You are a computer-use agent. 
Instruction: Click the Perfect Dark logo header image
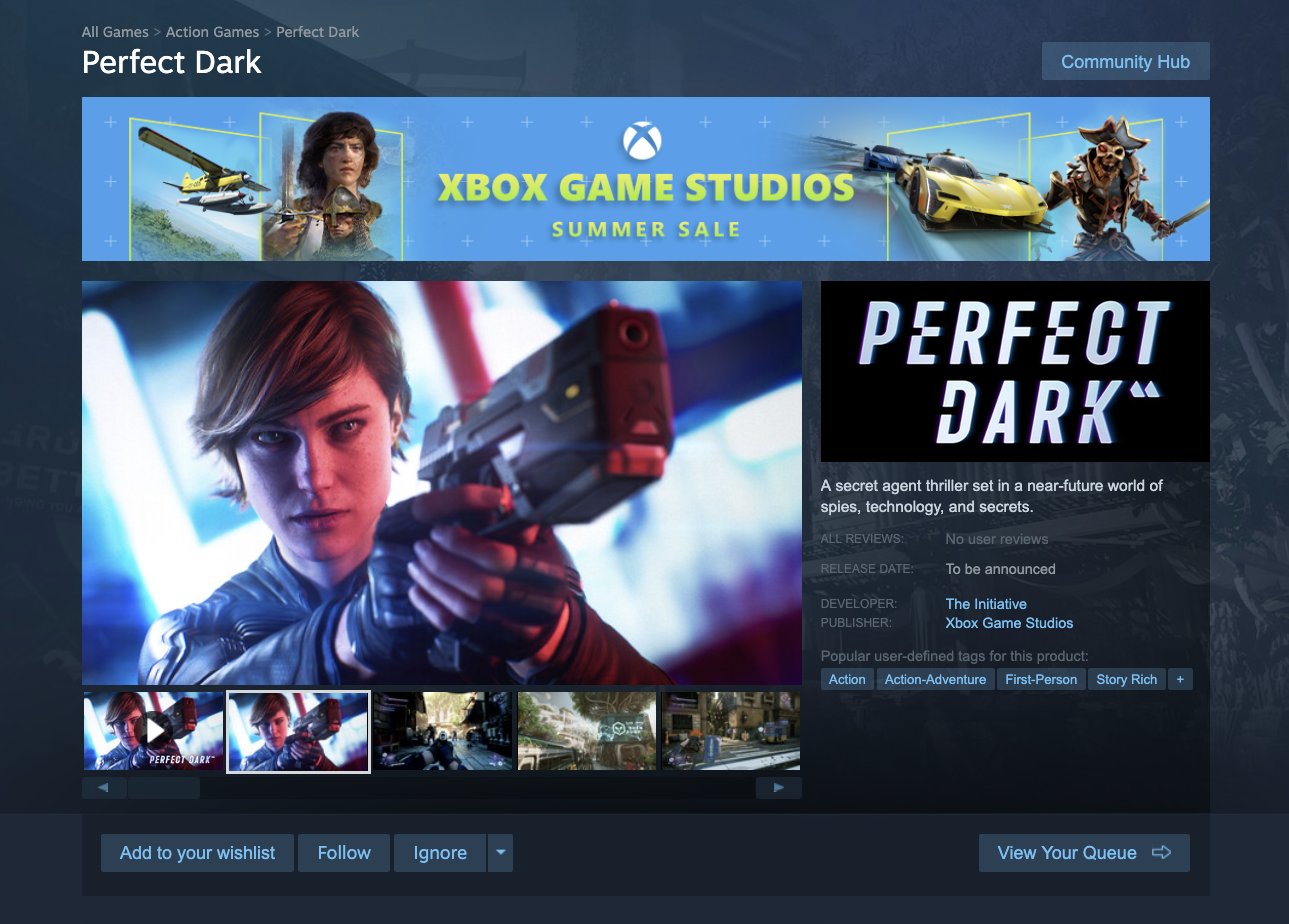coord(1015,371)
